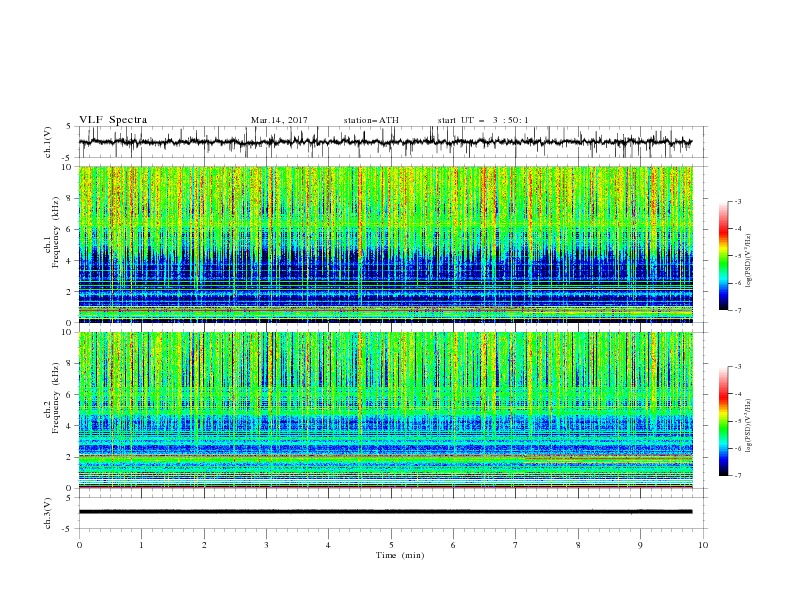792x612 pixels.
Task: Click the time axis tick label "7"
Action: pos(515,545)
